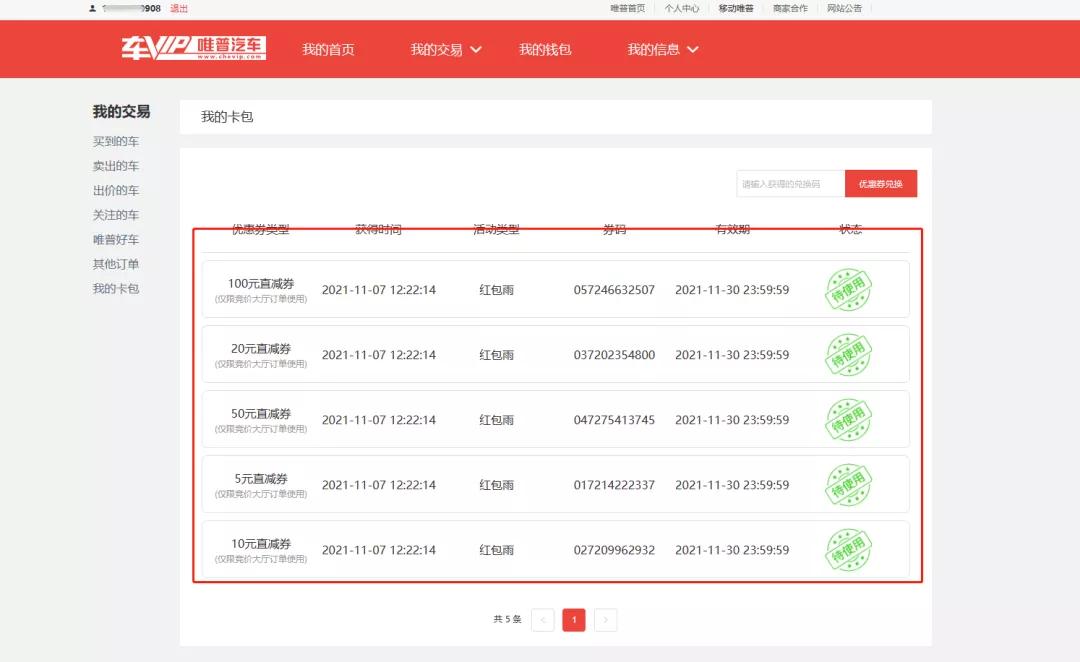Screen dimensions: 1080x662
Task: Click the 20元直减券 coupon name
Action: coord(261,349)
